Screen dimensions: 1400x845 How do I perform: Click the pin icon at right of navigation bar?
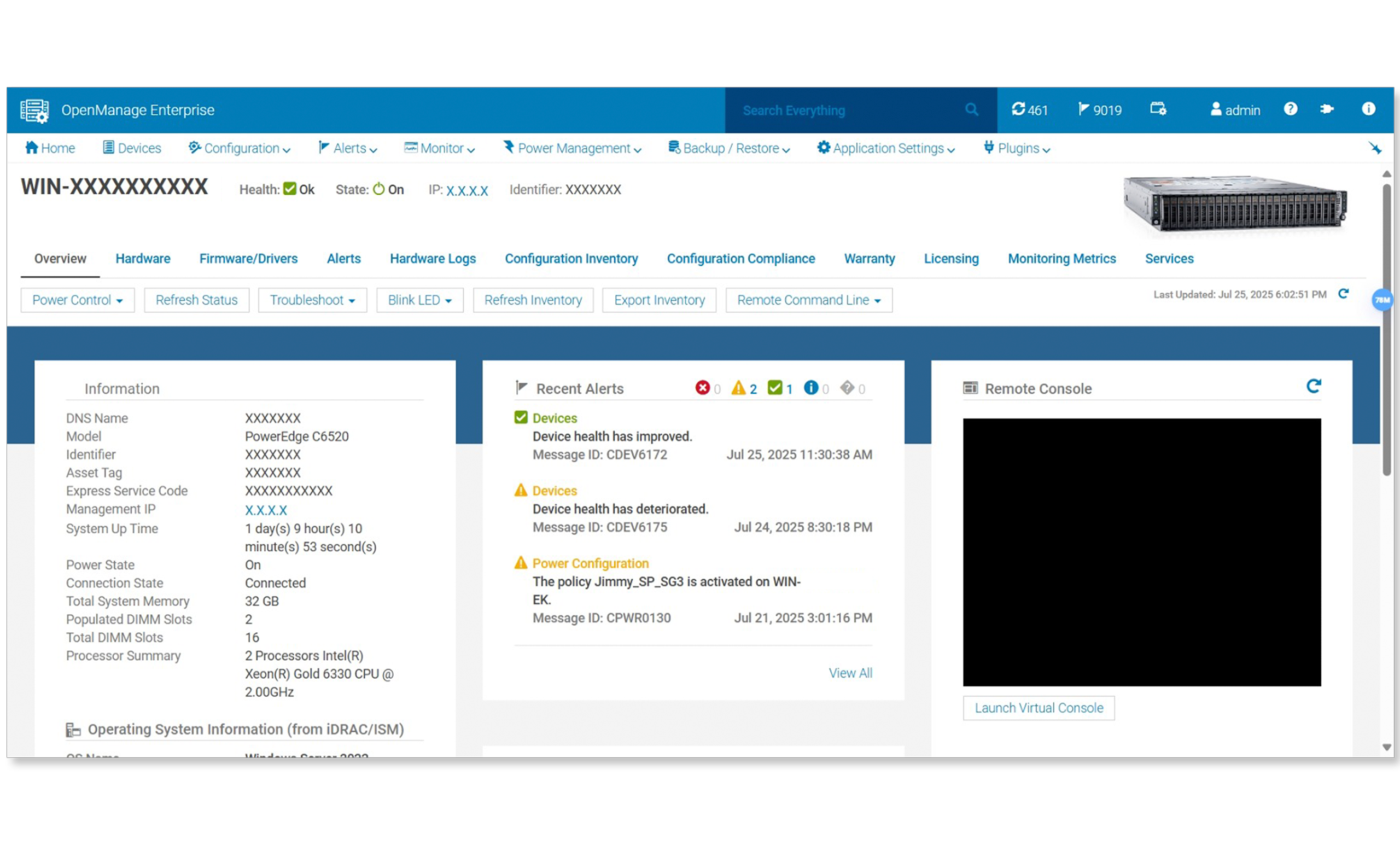click(x=1375, y=148)
